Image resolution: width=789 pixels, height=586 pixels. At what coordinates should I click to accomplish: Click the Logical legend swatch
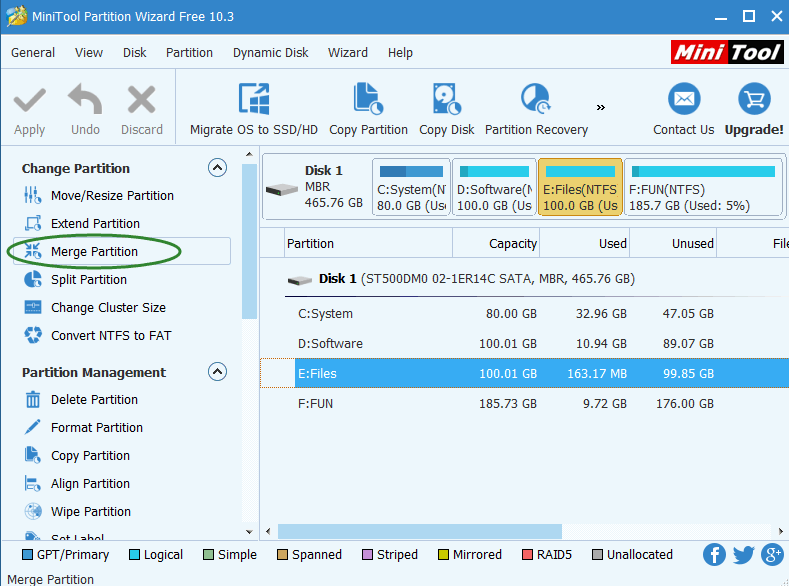pos(134,555)
